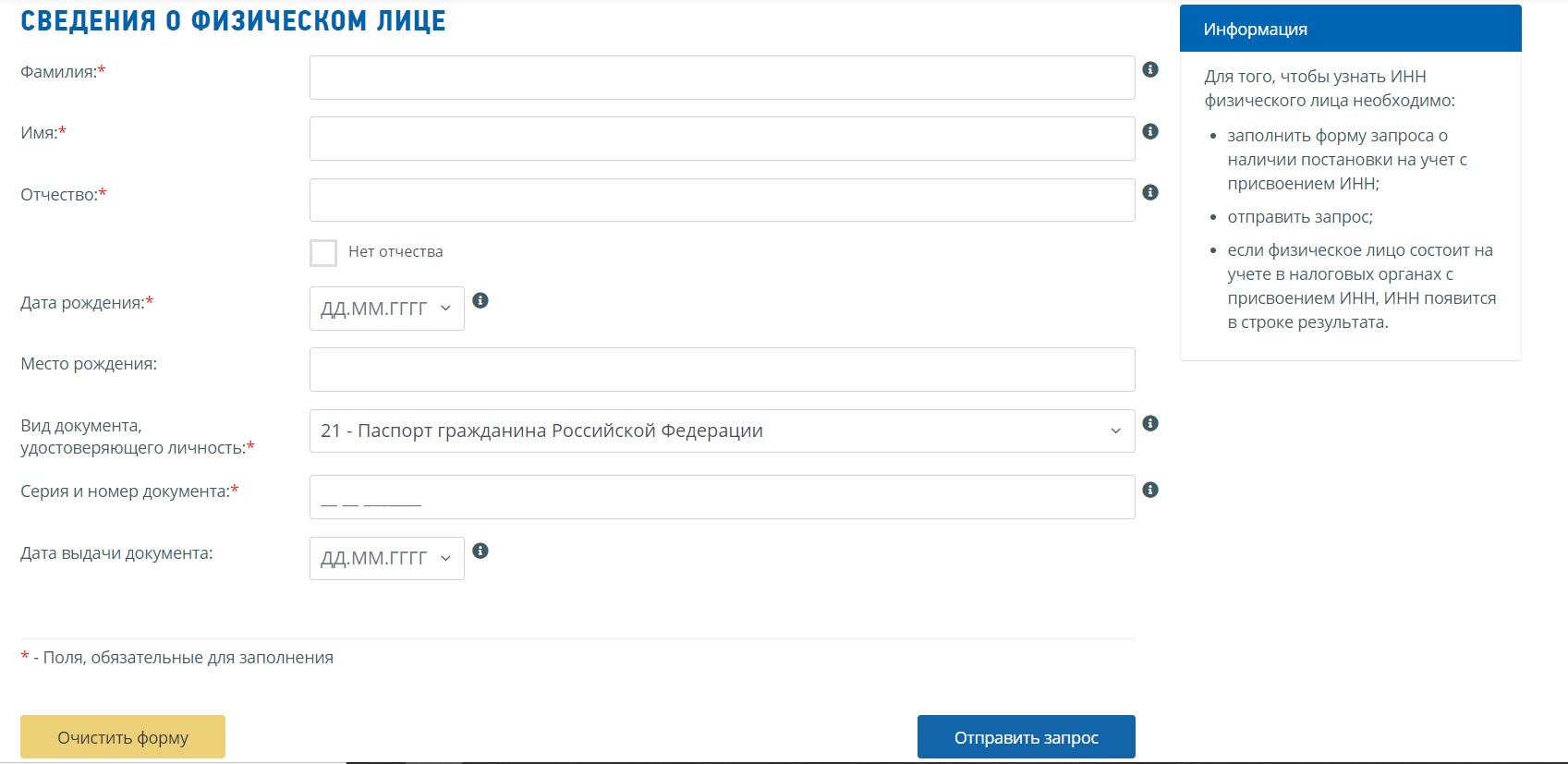Viewport: 1568px width, 764px height.
Task: Open the Дата рождения date picker
Action: pos(386,309)
